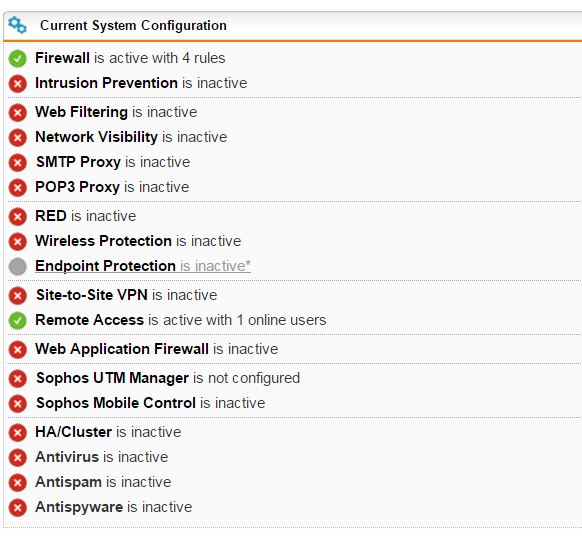This screenshot has width=582, height=544.
Task: Click the green check icon next to Firewall
Action: click(x=17, y=59)
